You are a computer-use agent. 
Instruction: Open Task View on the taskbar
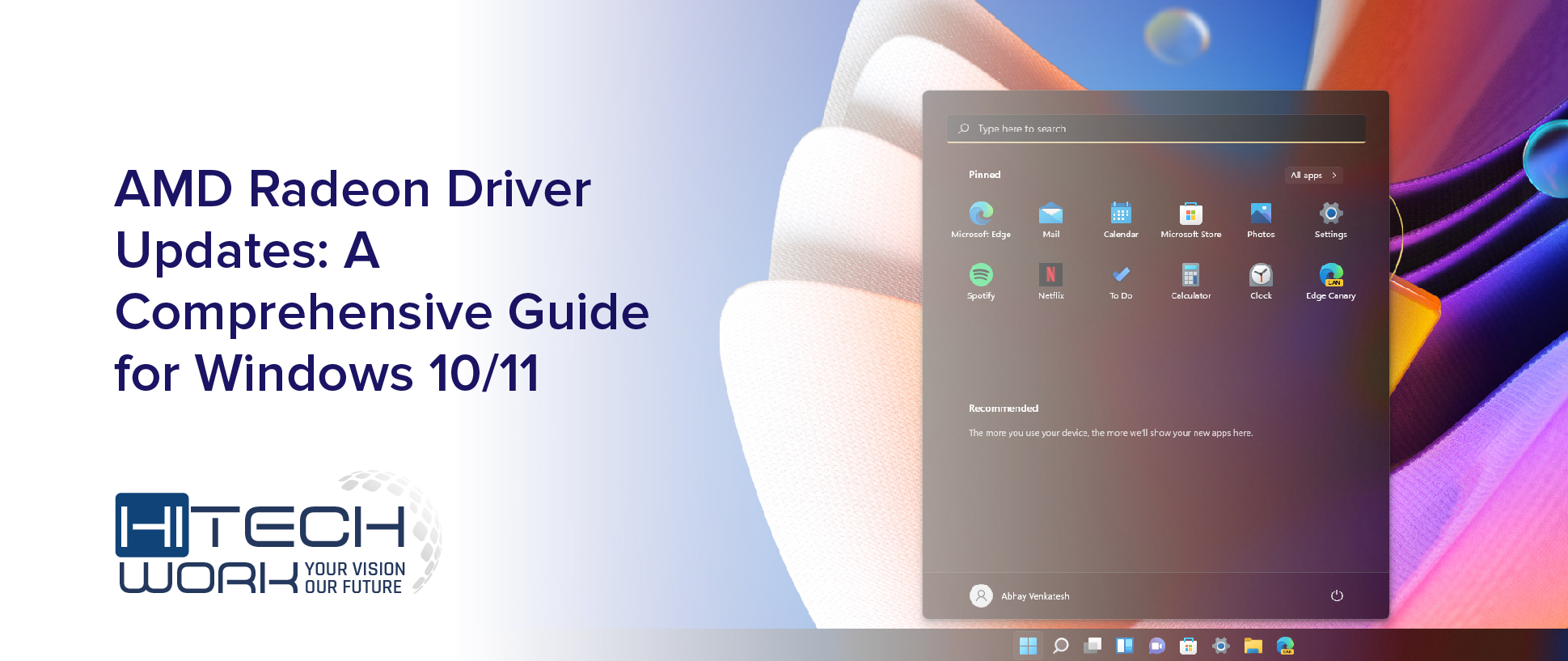[1093, 646]
